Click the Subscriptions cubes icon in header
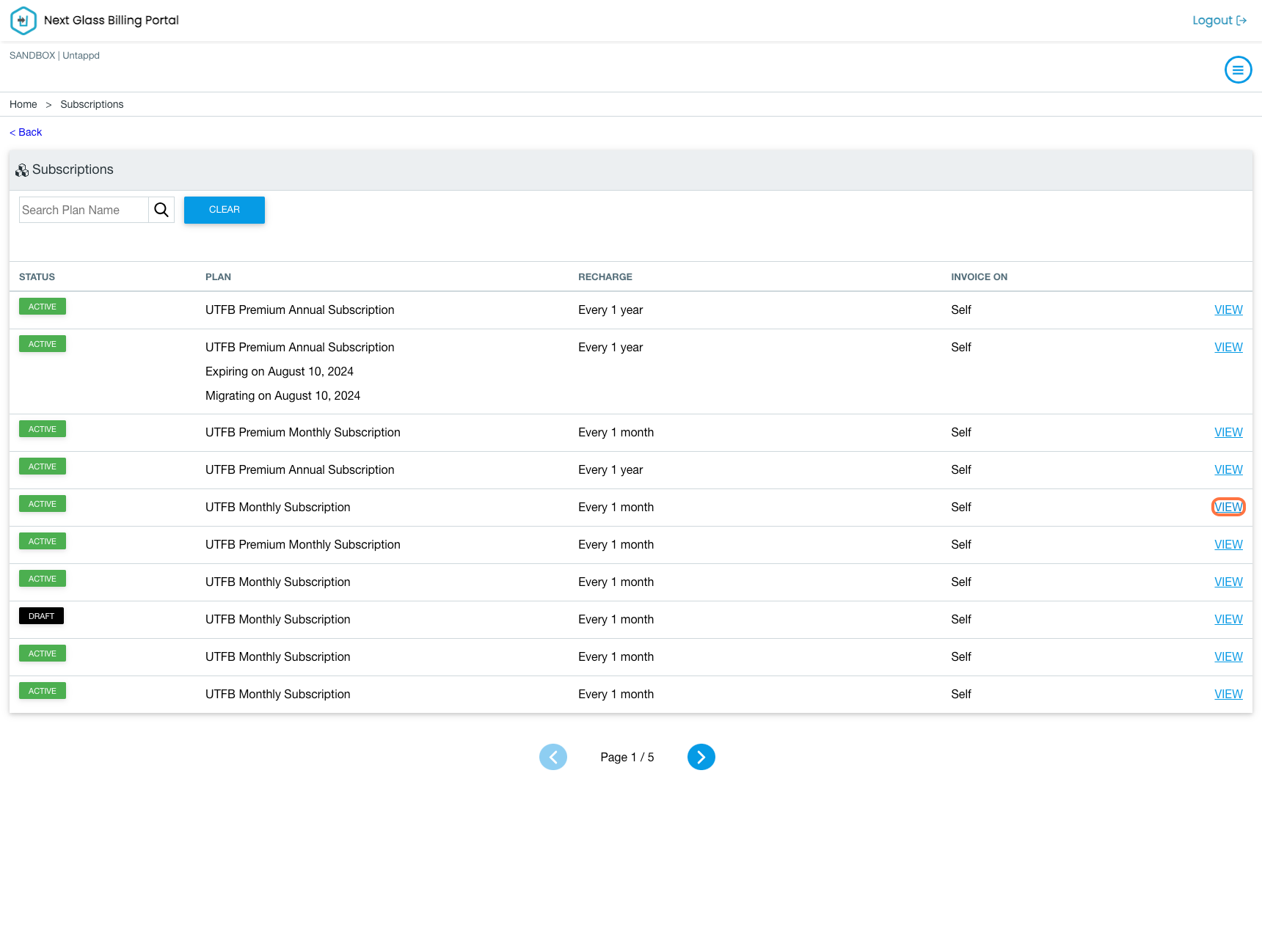1262x952 pixels. (x=22, y=170)
